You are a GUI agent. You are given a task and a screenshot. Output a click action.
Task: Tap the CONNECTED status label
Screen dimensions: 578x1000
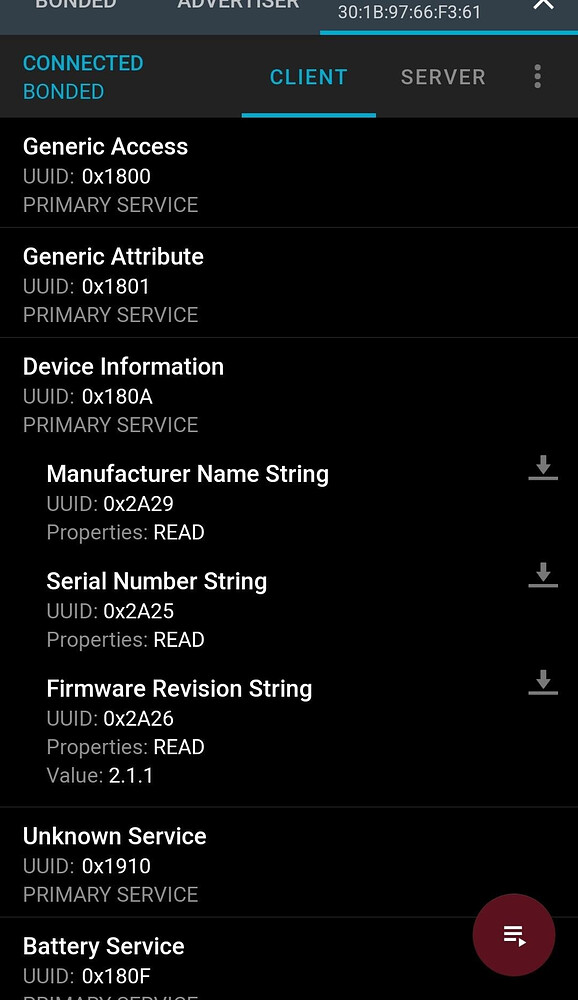pos(82,63)
